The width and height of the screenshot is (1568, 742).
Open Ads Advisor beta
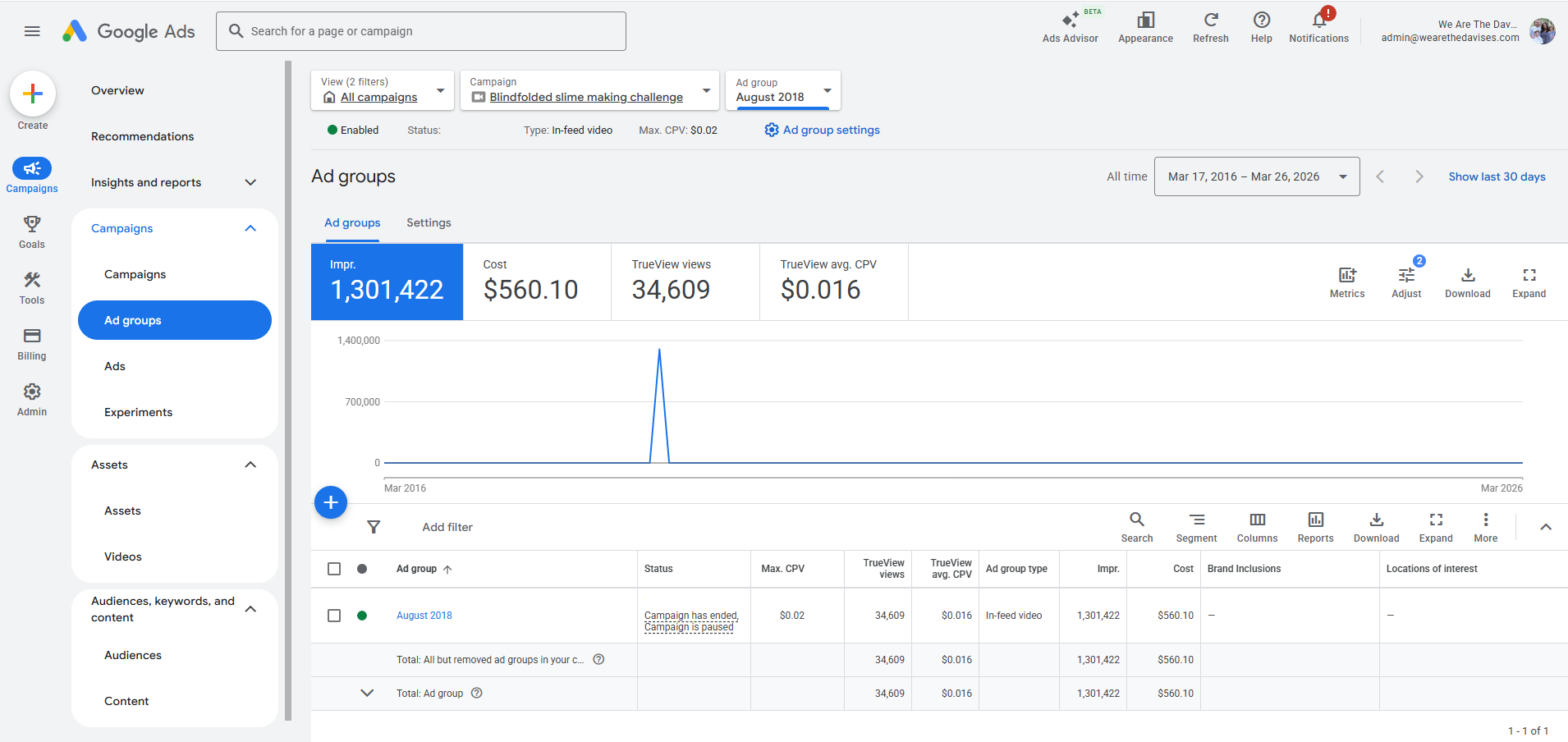coord(1070,27)
